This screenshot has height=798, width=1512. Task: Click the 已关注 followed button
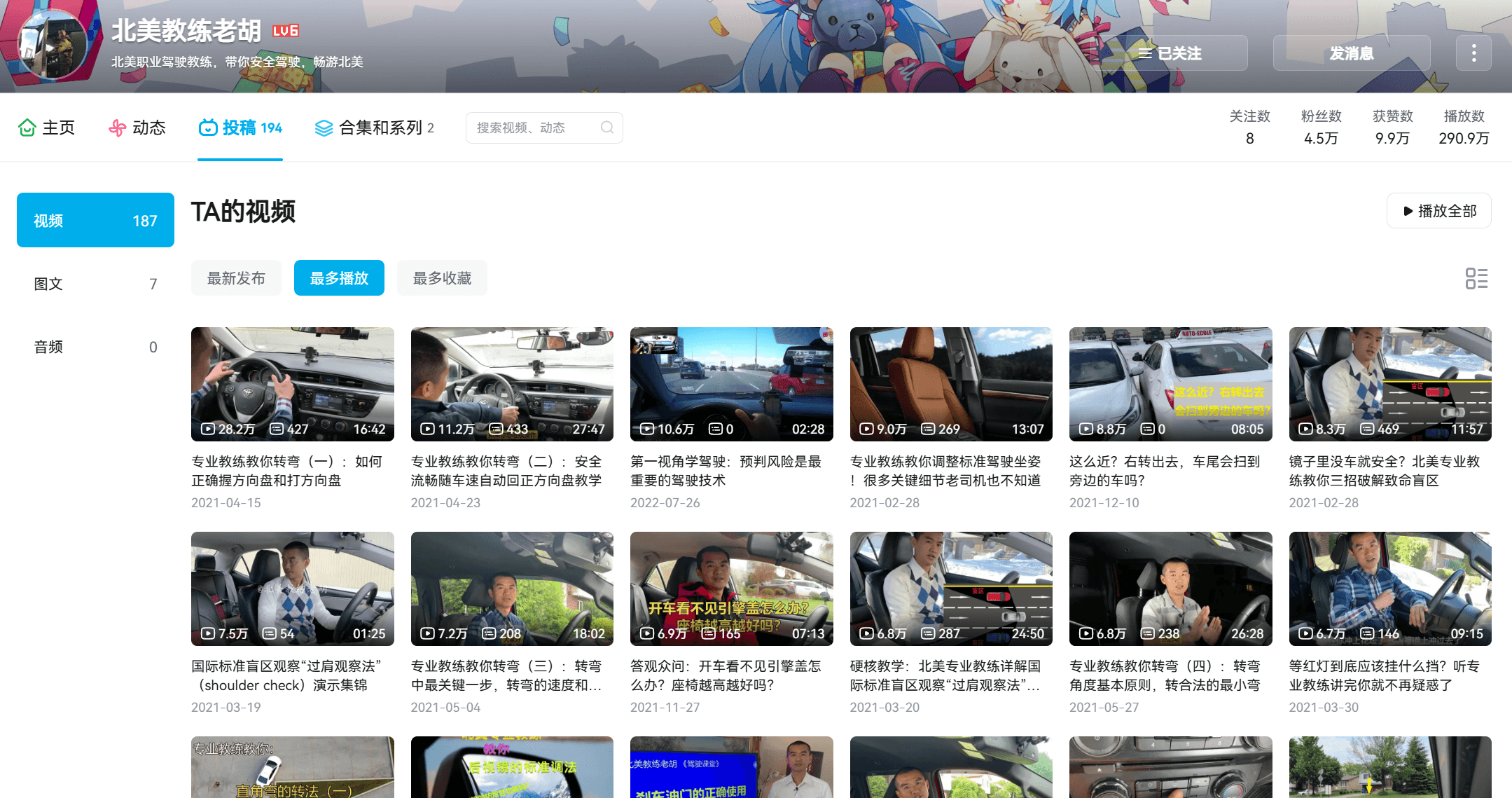click(1169, 53)
